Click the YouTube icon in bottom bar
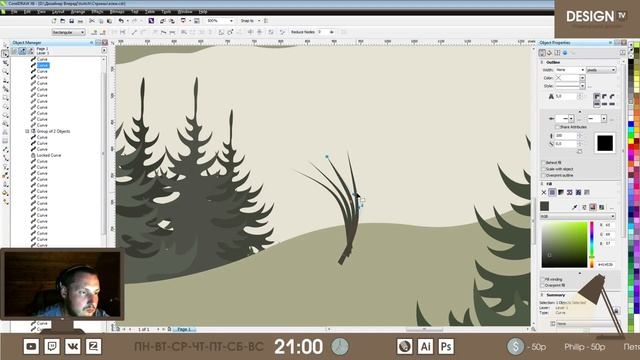Screen dimensions: 640x360 (31, 347)
